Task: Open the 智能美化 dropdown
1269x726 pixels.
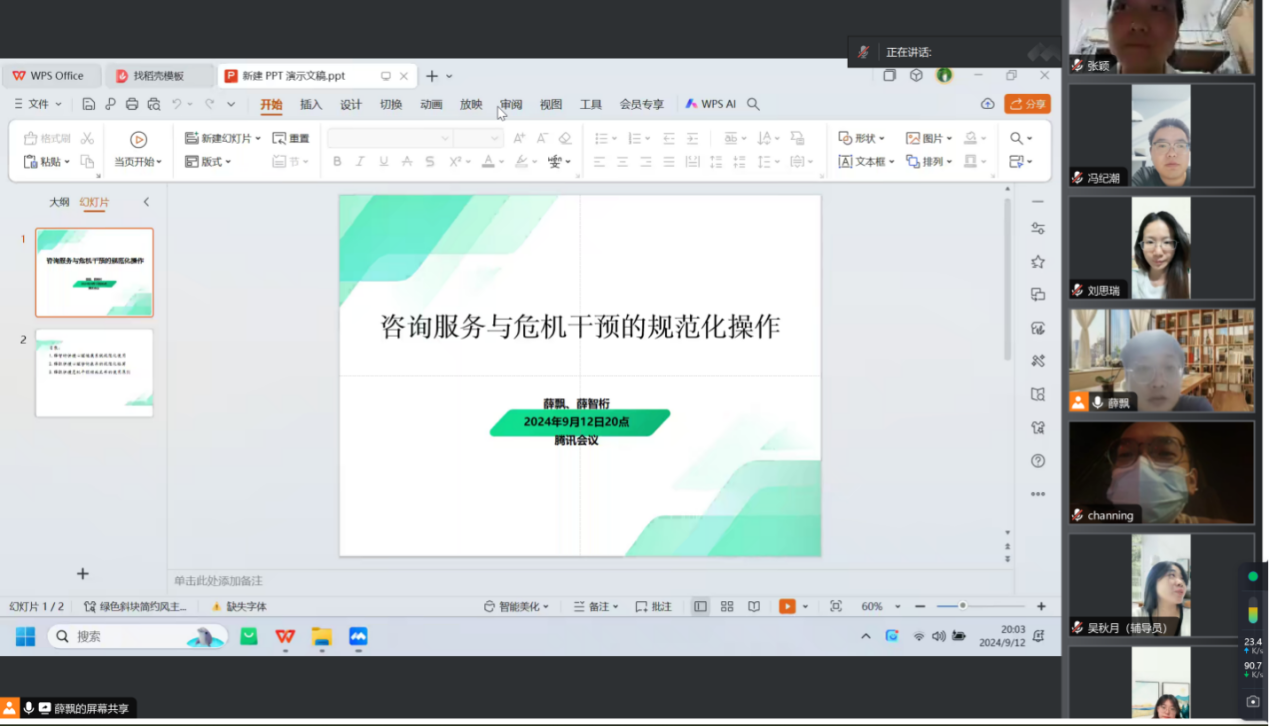Action: pos(517,607)
